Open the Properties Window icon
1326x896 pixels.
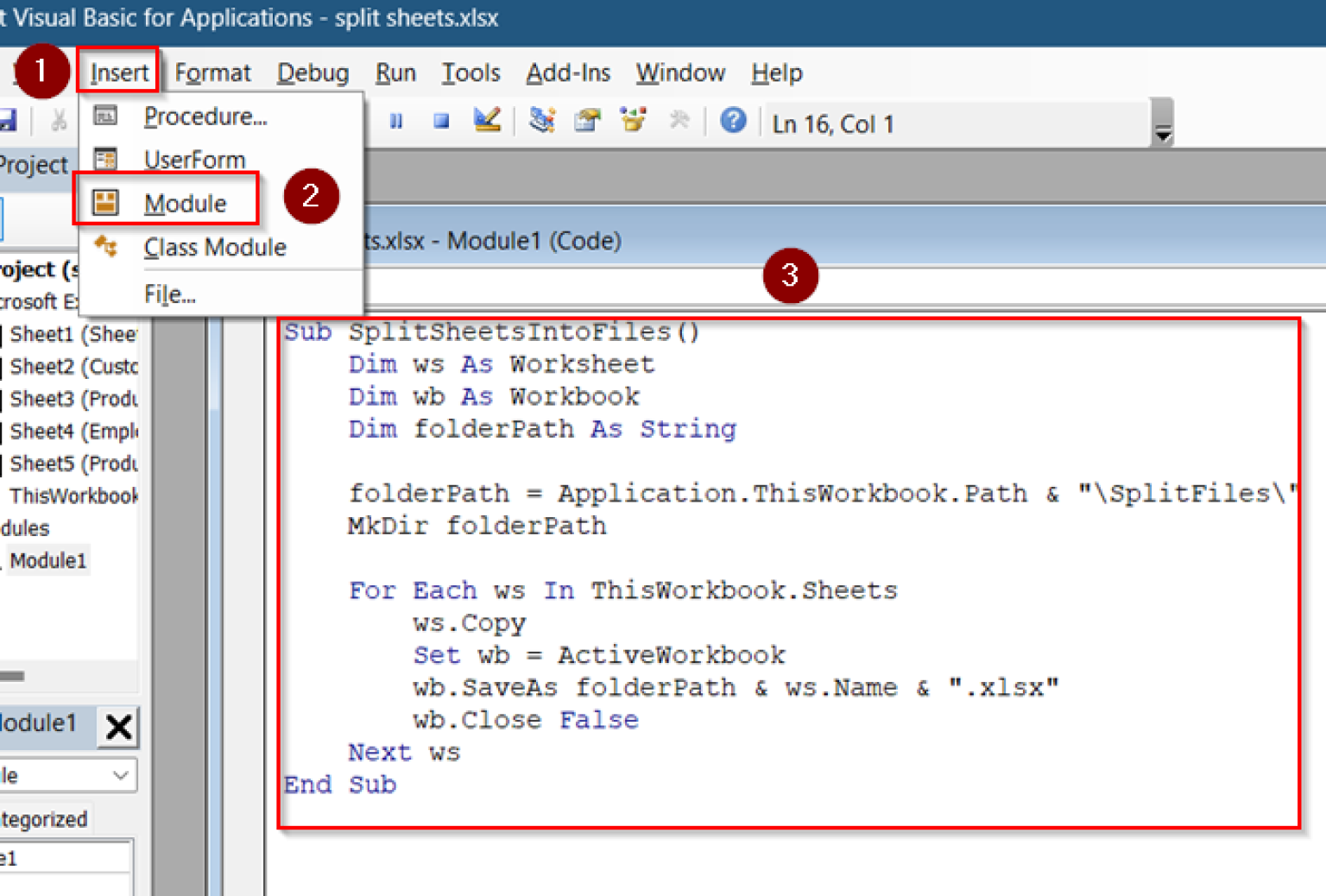(x=588, y=122)
